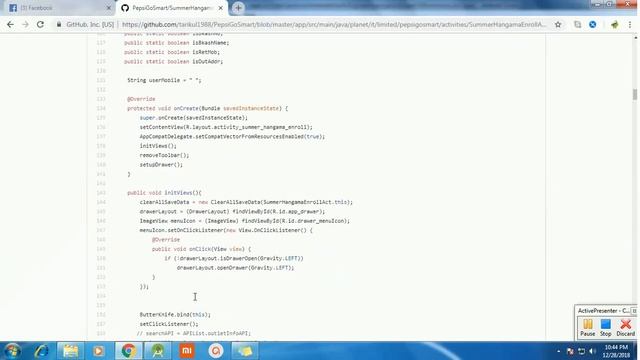The image size is (640, 360).
Task: Open File Explorer from taskbar
Action: [70, 351]
